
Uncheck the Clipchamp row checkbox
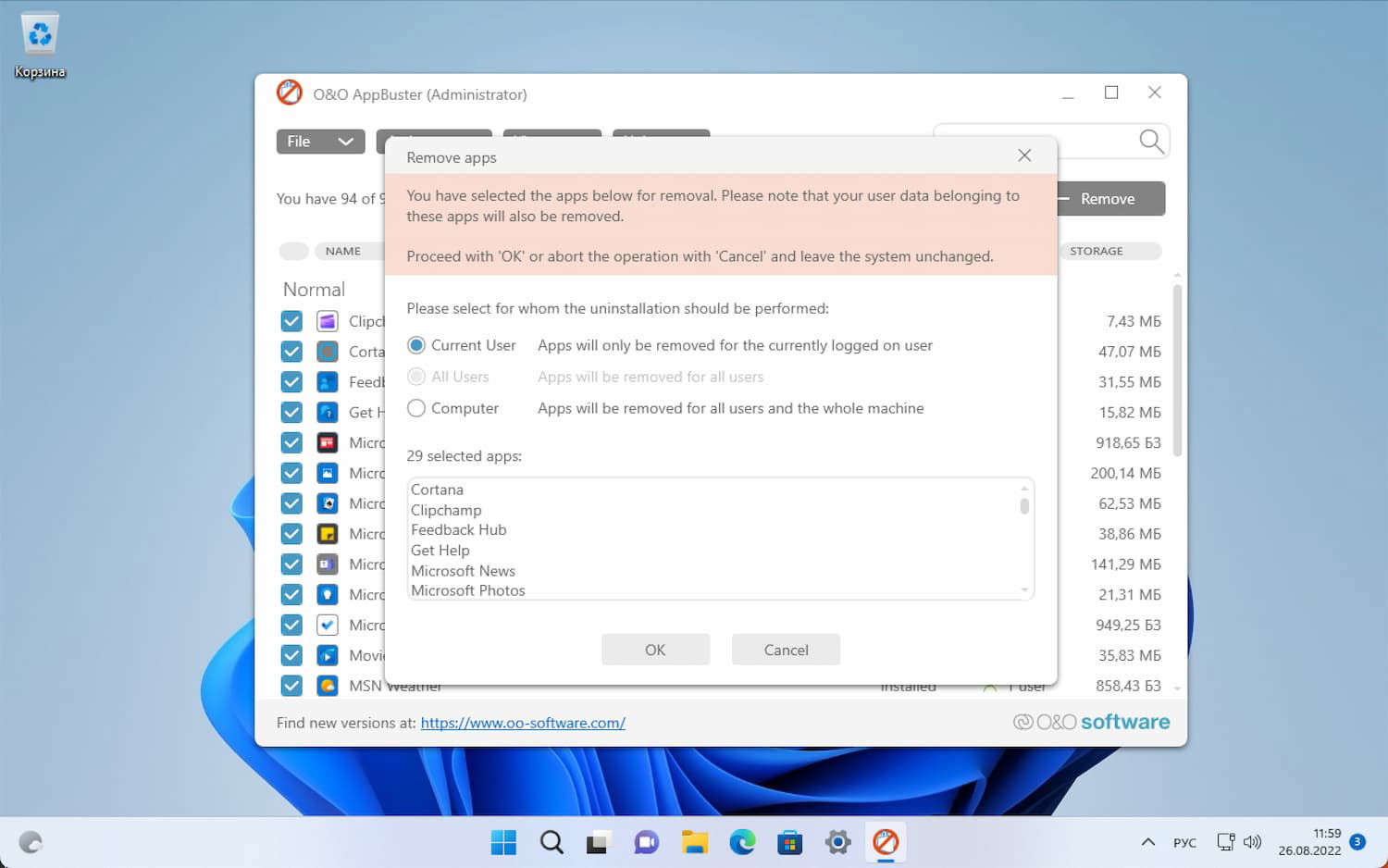tap(291, 321)
